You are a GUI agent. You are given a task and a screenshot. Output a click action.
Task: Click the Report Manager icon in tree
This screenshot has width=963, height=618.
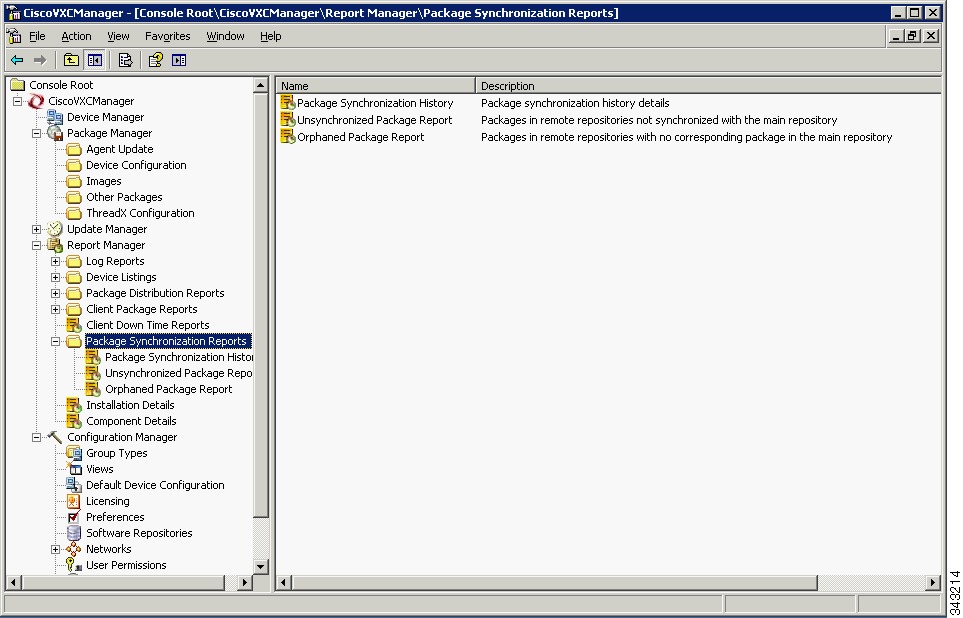[x=55, y=245]
